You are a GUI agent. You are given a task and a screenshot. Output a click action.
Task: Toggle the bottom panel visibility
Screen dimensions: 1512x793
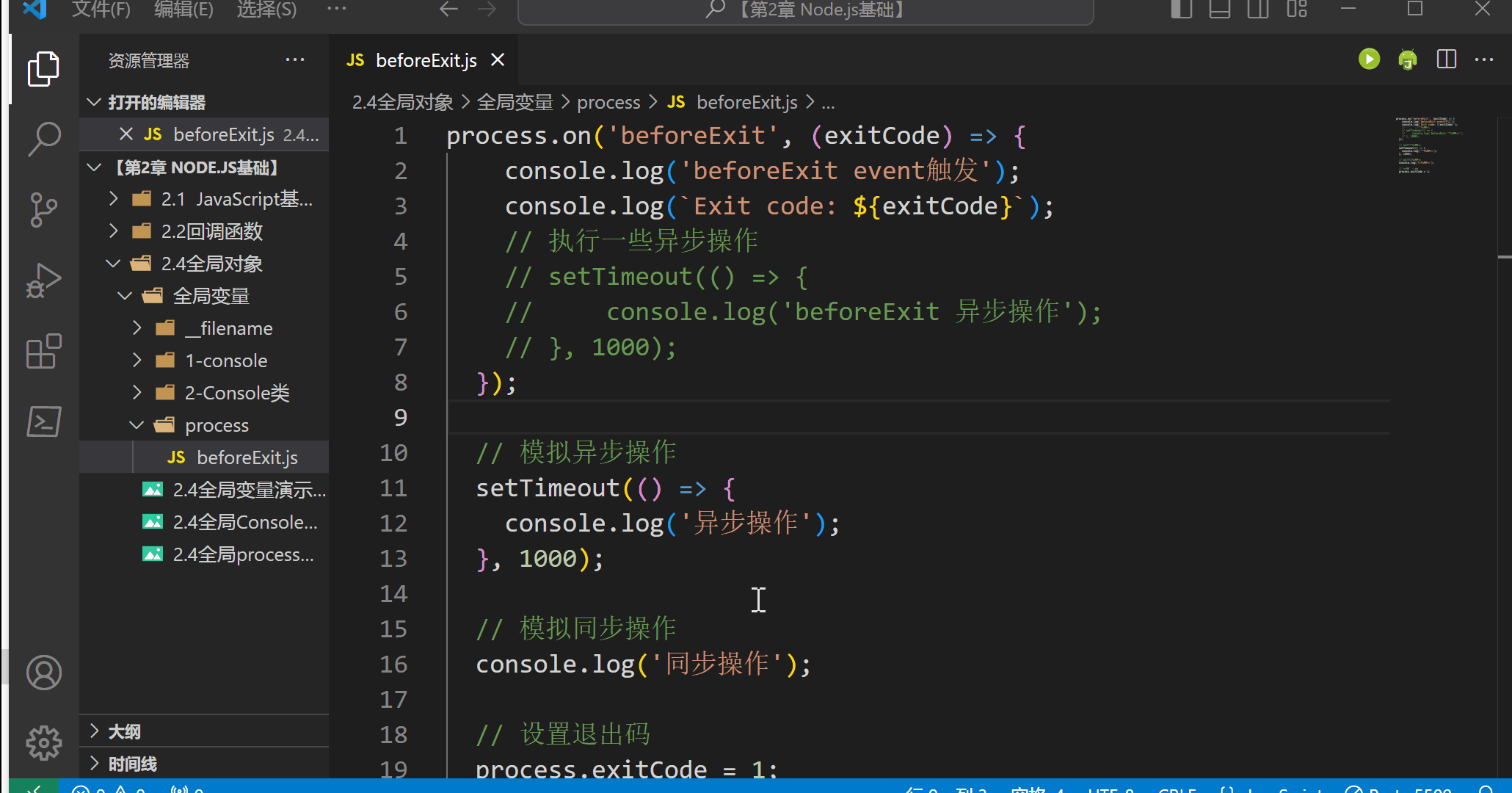tap(1220, 9)
